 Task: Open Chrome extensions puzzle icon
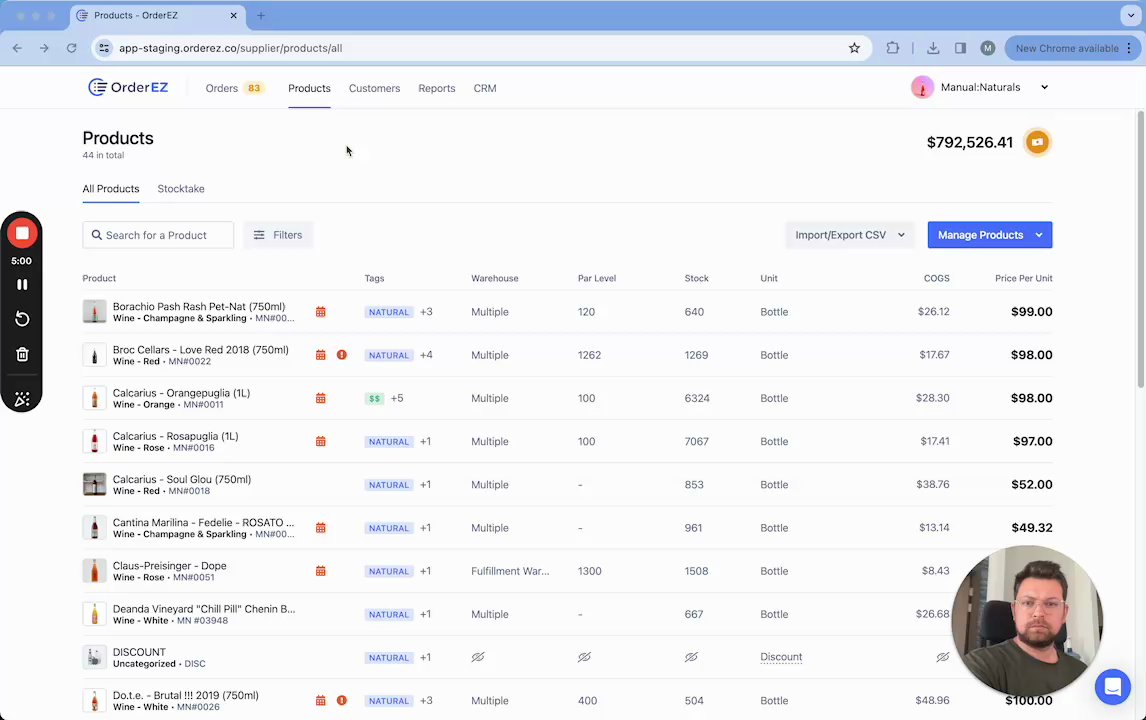pos(892,48)
